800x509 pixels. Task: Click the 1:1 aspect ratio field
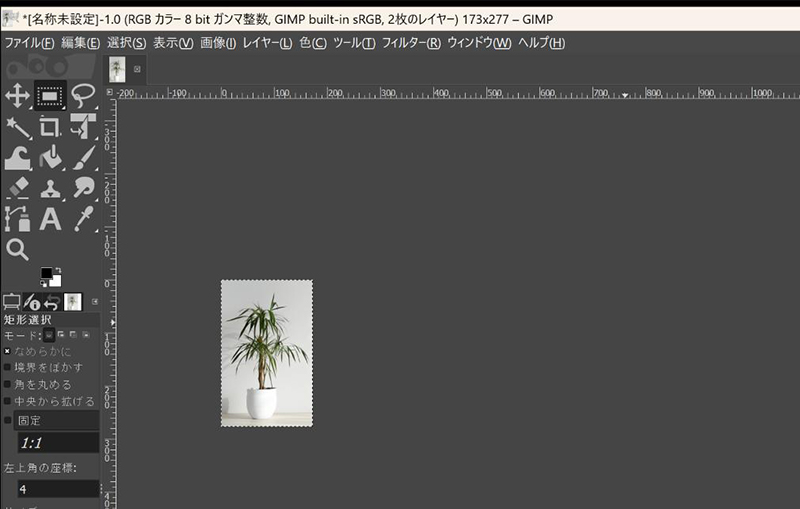pyautogui.click(x=58, y=443)
